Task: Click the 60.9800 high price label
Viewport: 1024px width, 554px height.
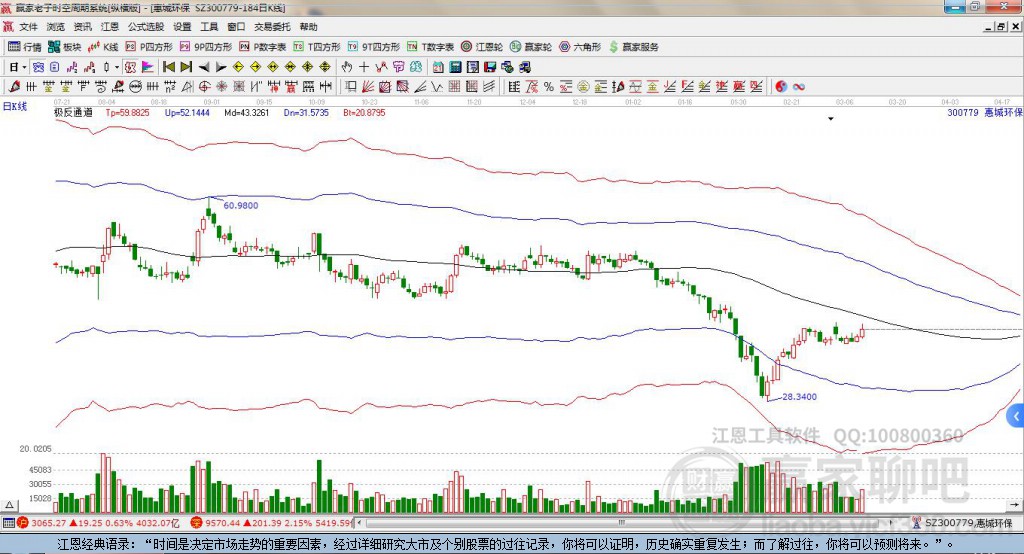Action: [x=240, y=205]
